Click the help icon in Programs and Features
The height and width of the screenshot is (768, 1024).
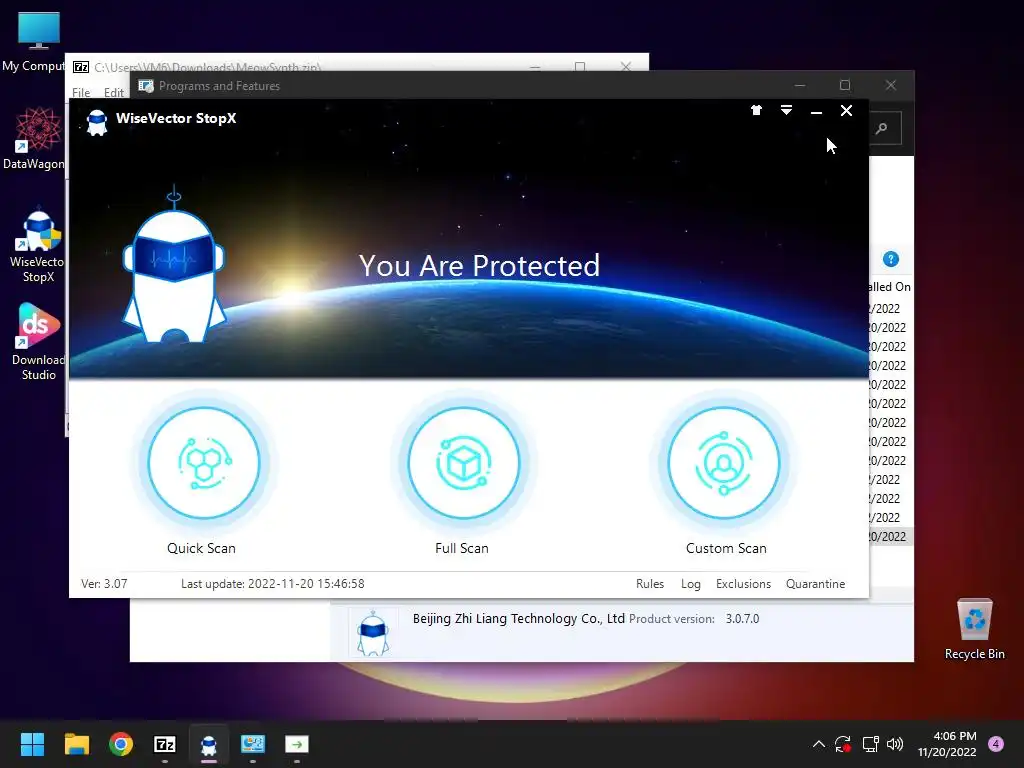click(x=891, y=259)
